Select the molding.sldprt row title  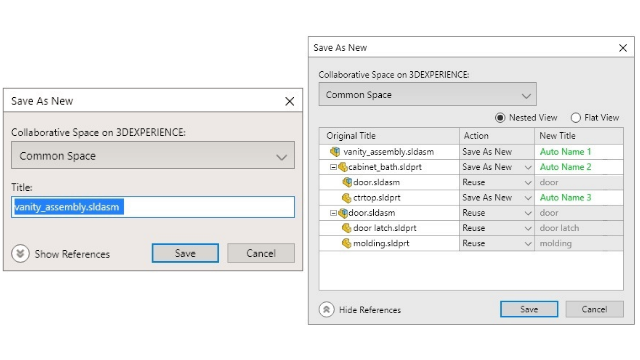click(x=381, y=243)
